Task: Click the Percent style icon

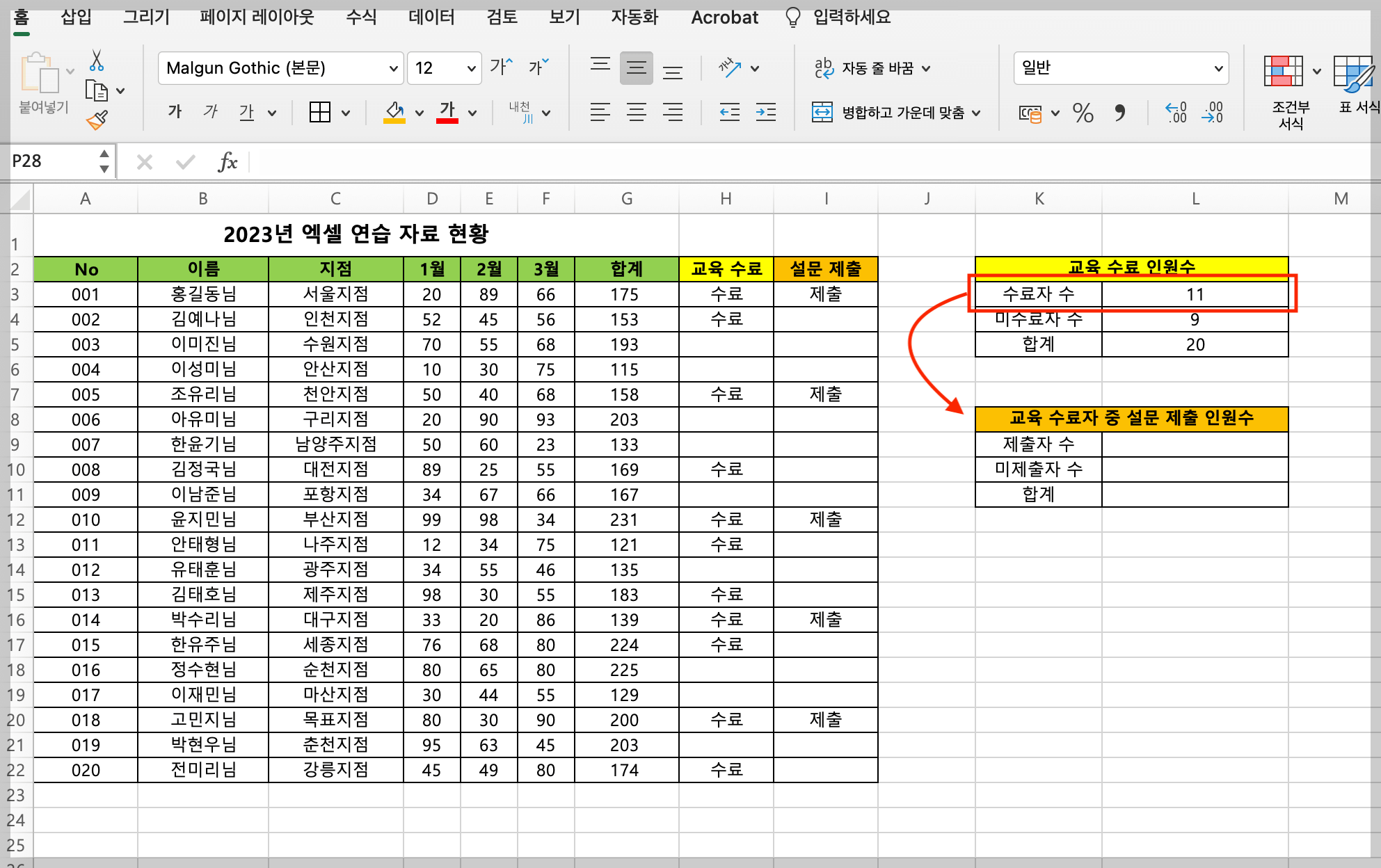Action: point(1083,113)
